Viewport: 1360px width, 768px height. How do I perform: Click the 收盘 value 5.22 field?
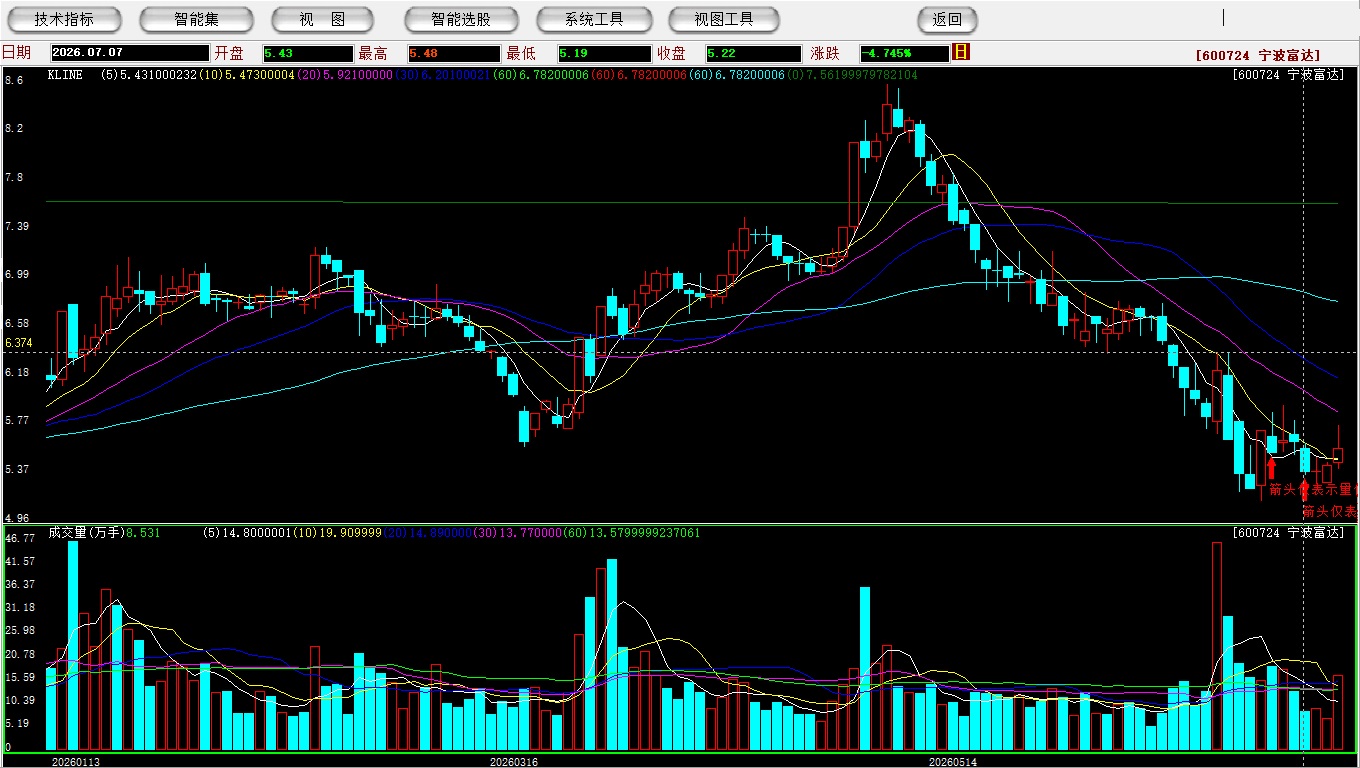pyautogui.click(x=750, y=53)
